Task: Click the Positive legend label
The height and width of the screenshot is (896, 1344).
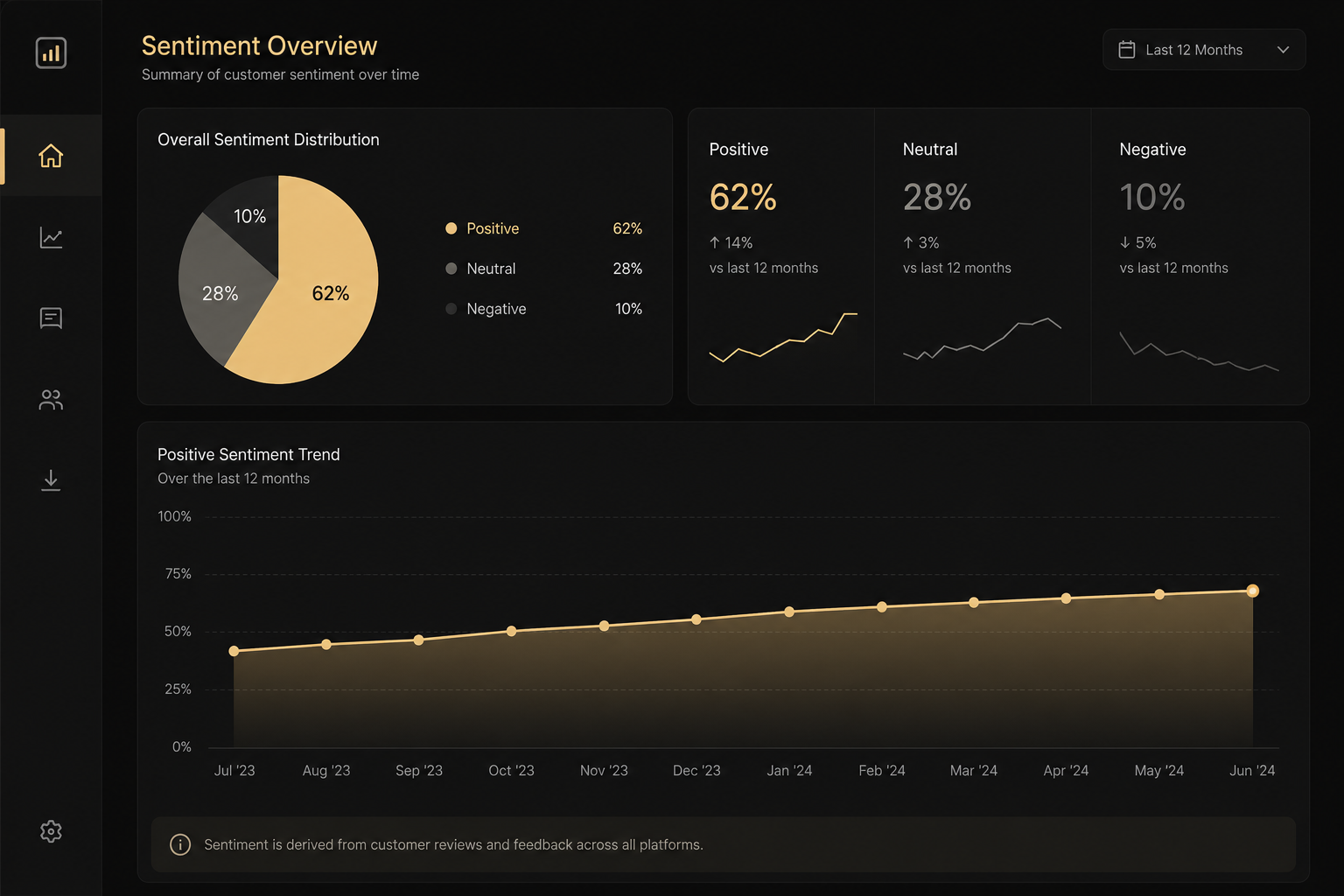Action: point(493,228)
